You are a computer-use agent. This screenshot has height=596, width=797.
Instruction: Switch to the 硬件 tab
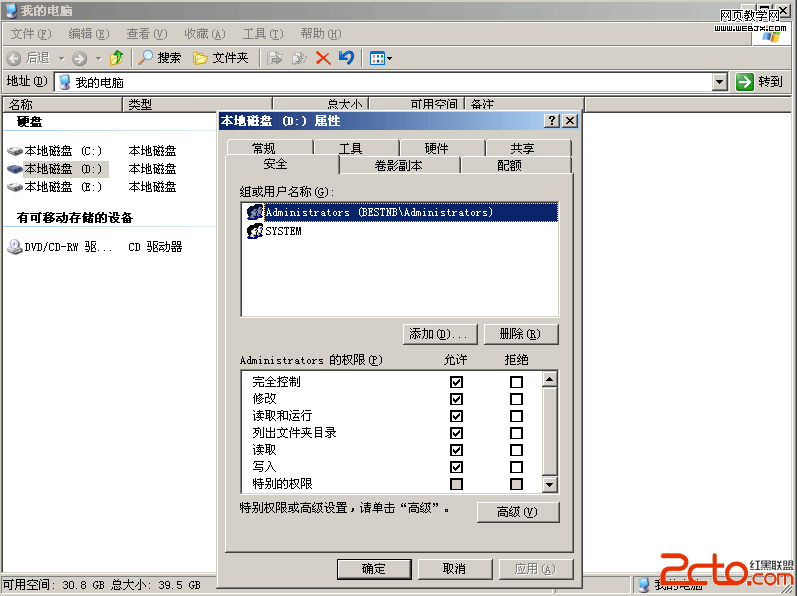click(442, 147)
